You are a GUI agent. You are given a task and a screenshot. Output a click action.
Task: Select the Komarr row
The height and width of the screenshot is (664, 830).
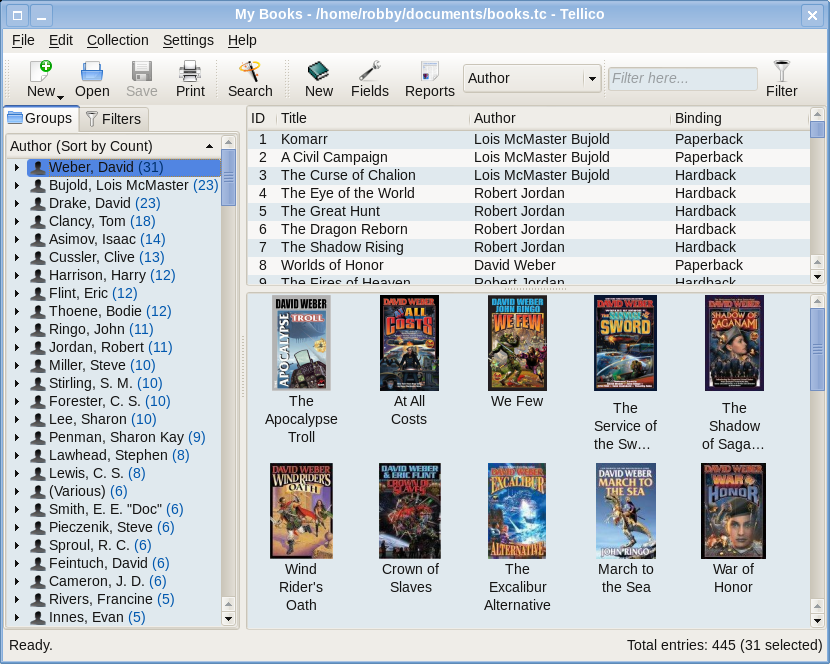coord(528,139)
